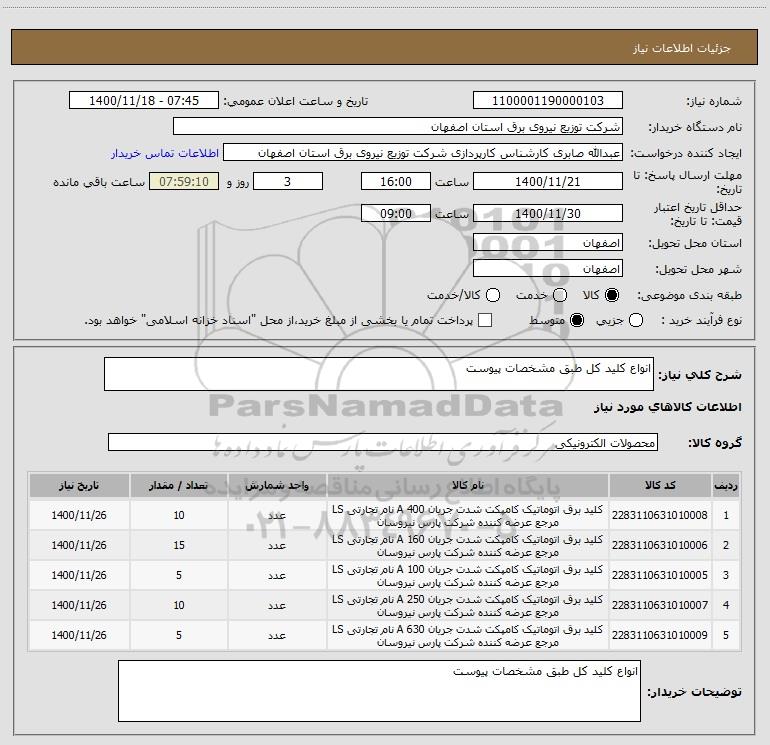Click product code 2283110631010006
770x745 pixels.
660,545
